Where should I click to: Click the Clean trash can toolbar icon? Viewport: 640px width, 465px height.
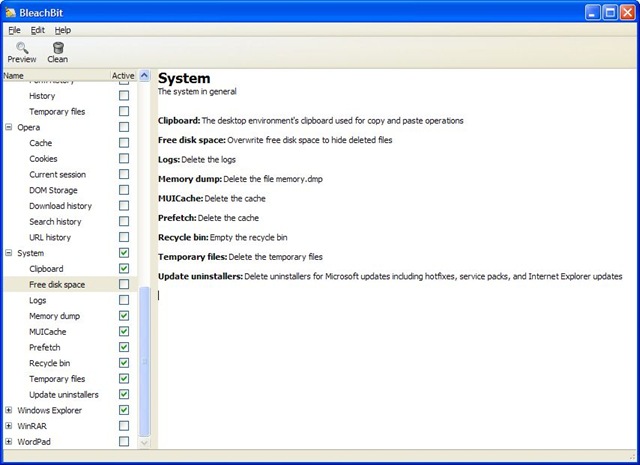click(x=58, y=48)
